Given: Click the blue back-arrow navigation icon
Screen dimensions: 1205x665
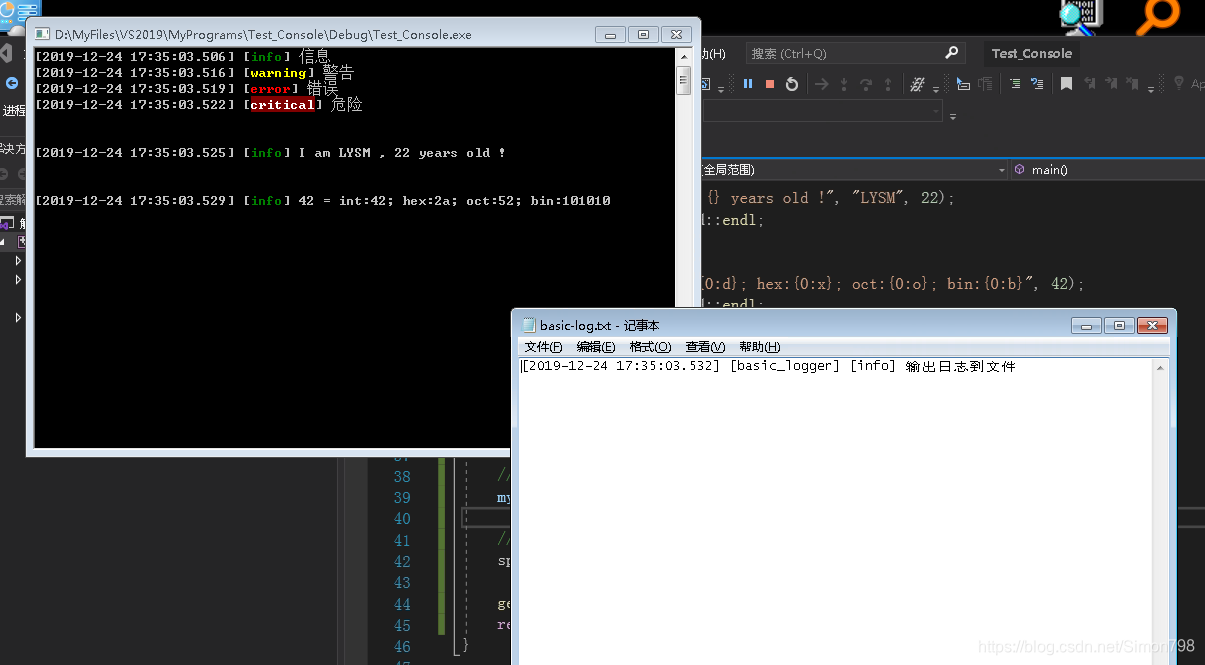Looking at the screenshot, I should (12, 83).
